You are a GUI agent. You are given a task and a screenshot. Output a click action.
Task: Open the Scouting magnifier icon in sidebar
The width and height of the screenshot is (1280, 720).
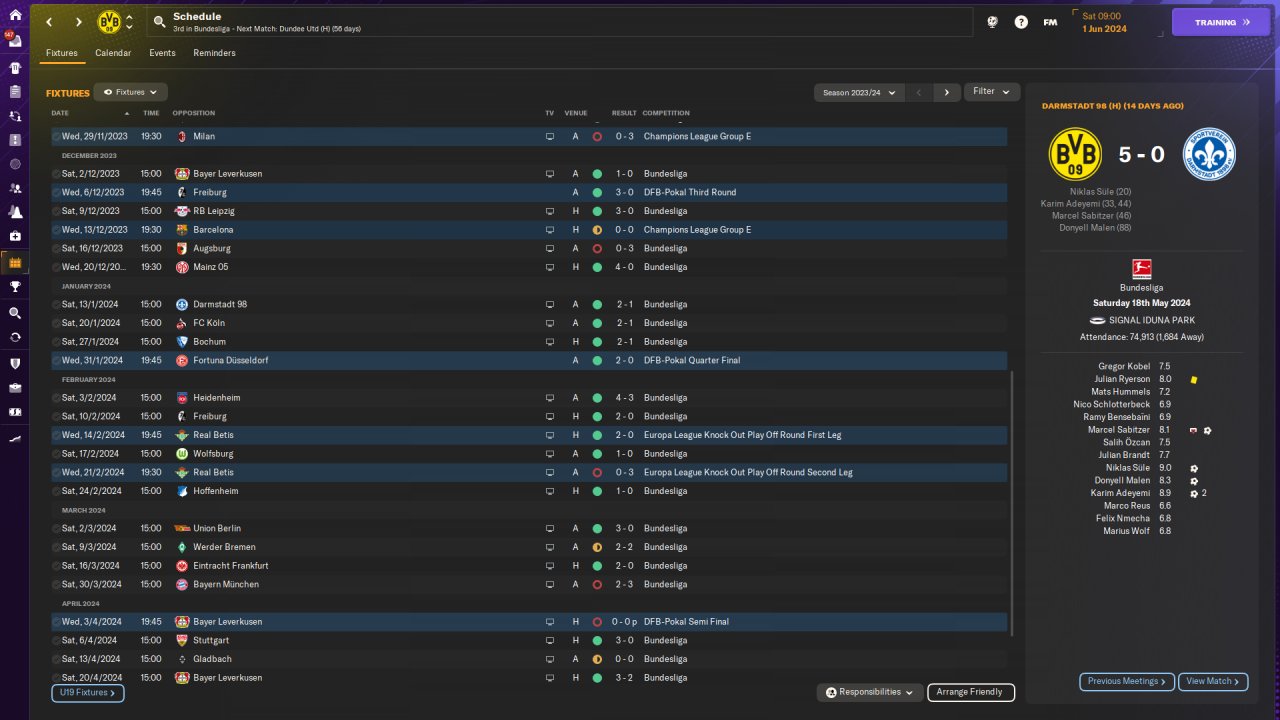point(15,312)
